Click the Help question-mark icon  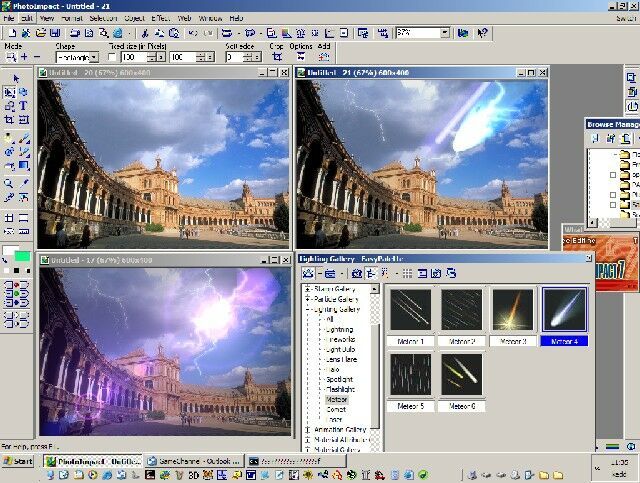[x=479, y=33]
